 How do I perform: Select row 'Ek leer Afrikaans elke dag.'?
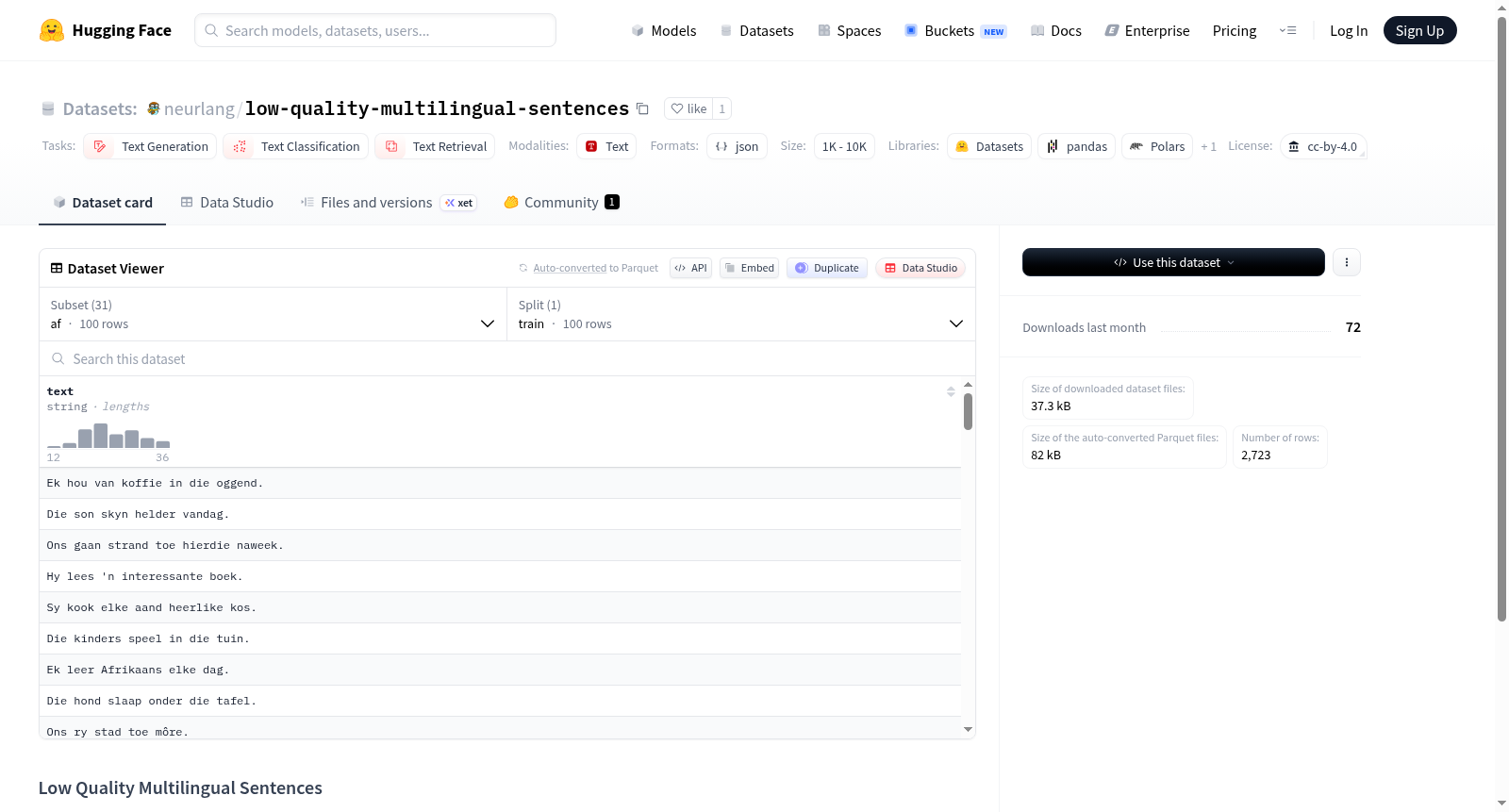[x=500, y=670]
